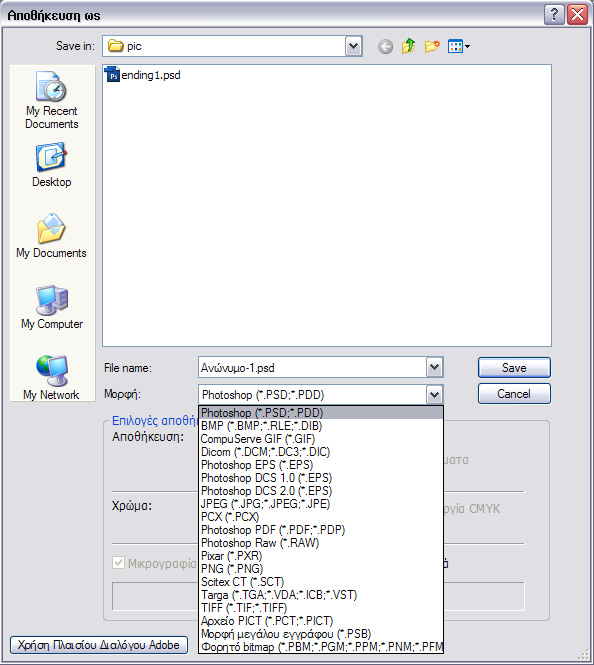
Task: Choose Αρχείο PICT format
Action: 321,621
